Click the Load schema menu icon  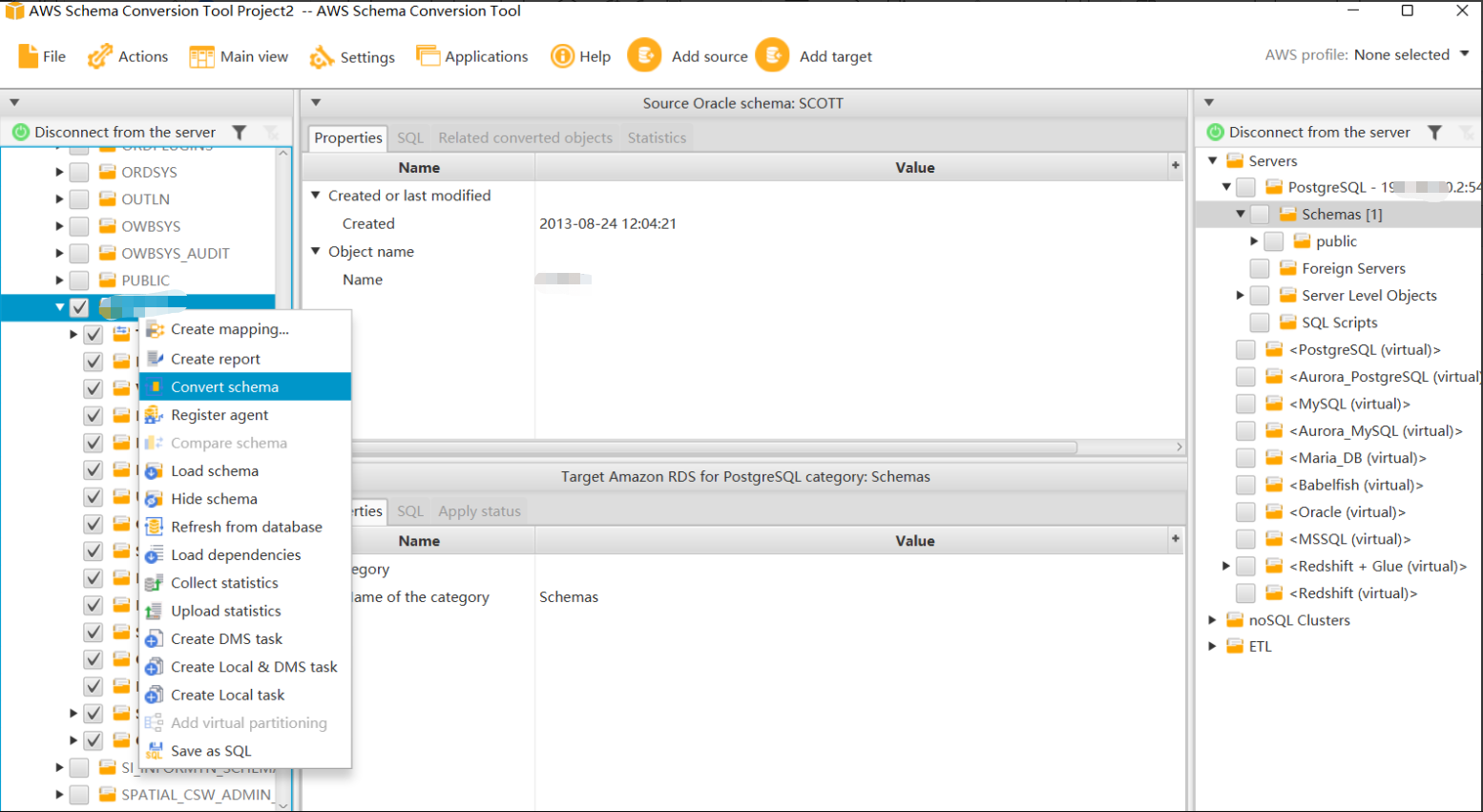pyautogui.click(x=154, y=471)
